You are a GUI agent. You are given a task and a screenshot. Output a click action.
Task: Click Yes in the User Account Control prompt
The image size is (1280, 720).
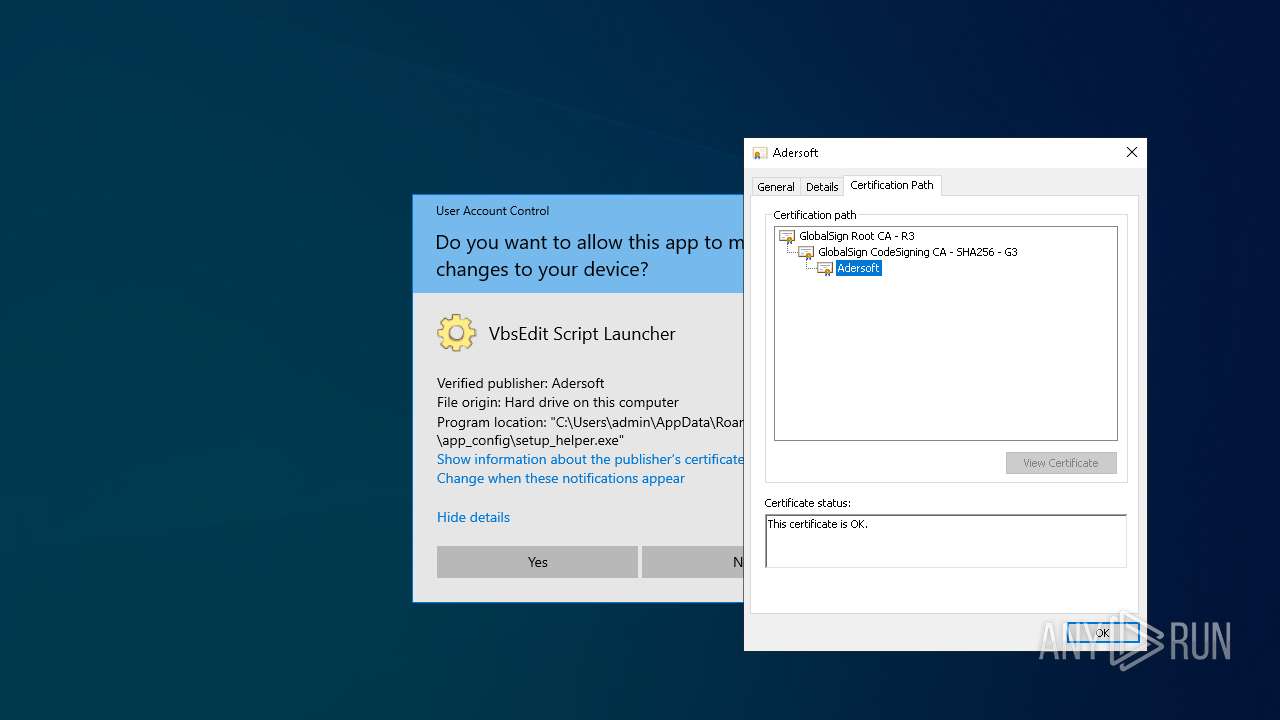537,562
